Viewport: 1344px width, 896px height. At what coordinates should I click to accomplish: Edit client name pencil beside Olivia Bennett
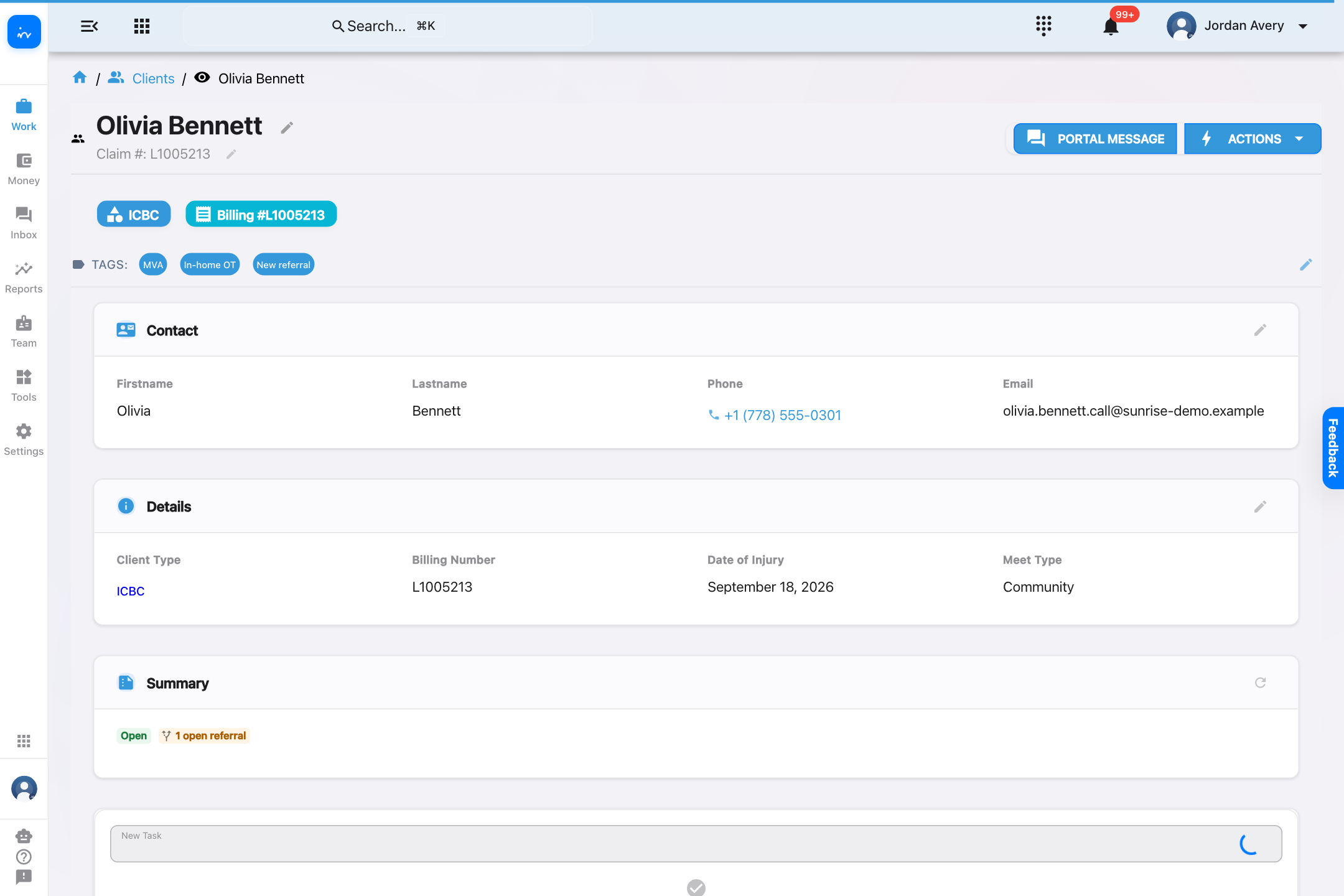pos(287,128)
